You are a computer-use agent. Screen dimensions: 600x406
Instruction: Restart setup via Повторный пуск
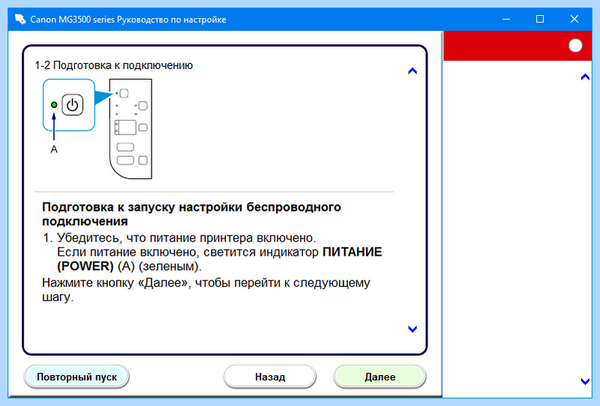pyautogui.click(x=77, y=377)
